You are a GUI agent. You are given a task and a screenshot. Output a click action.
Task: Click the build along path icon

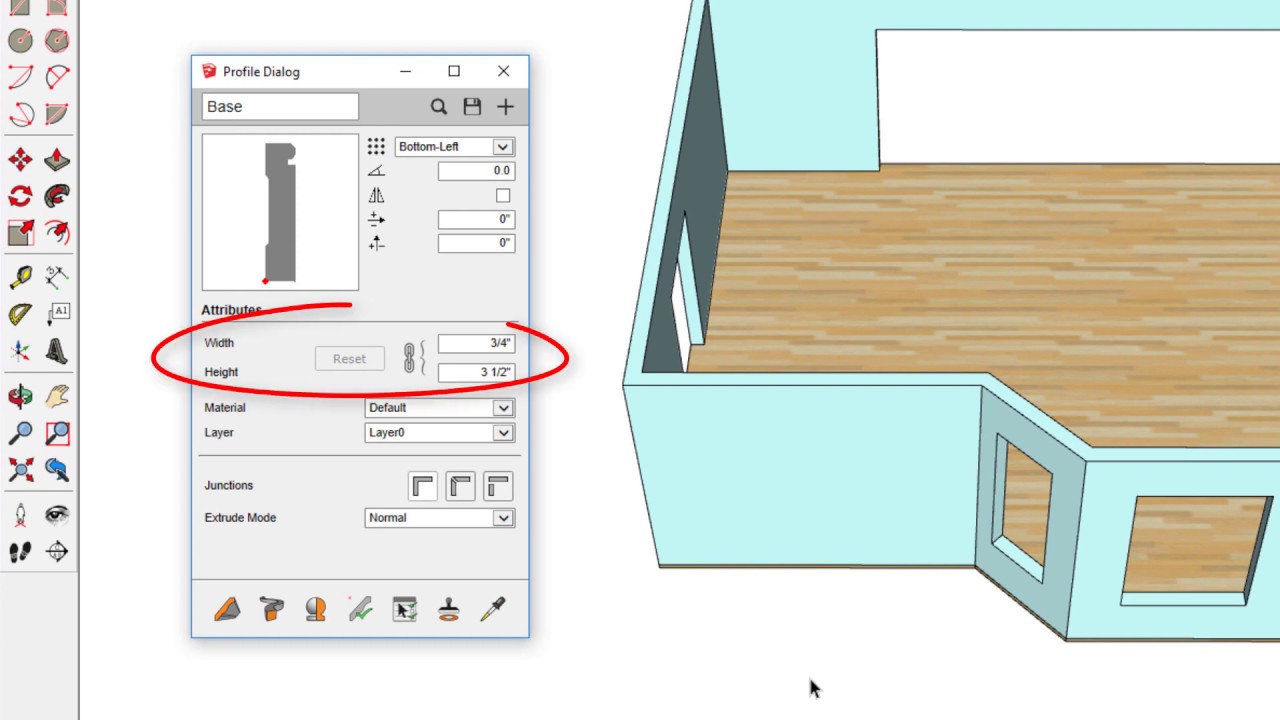click(271, 609)
